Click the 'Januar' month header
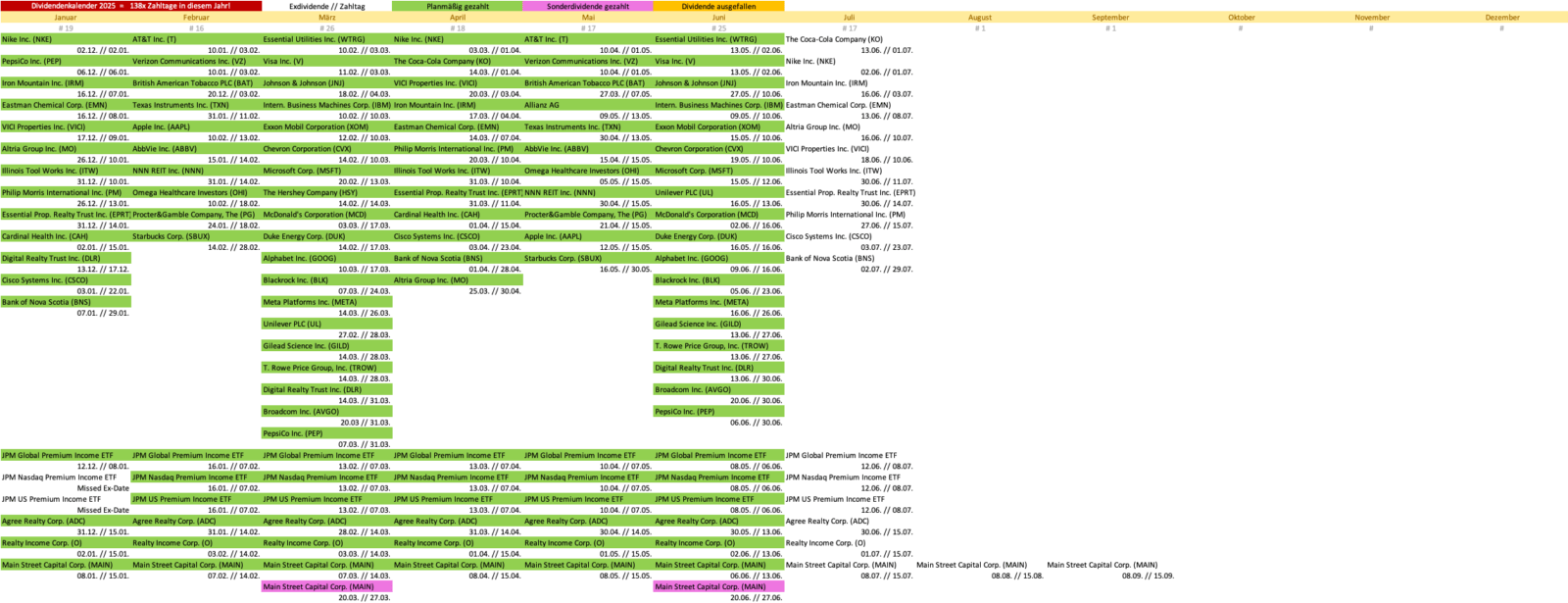This screenshot has height=603, width=1568. coord(66,18)
